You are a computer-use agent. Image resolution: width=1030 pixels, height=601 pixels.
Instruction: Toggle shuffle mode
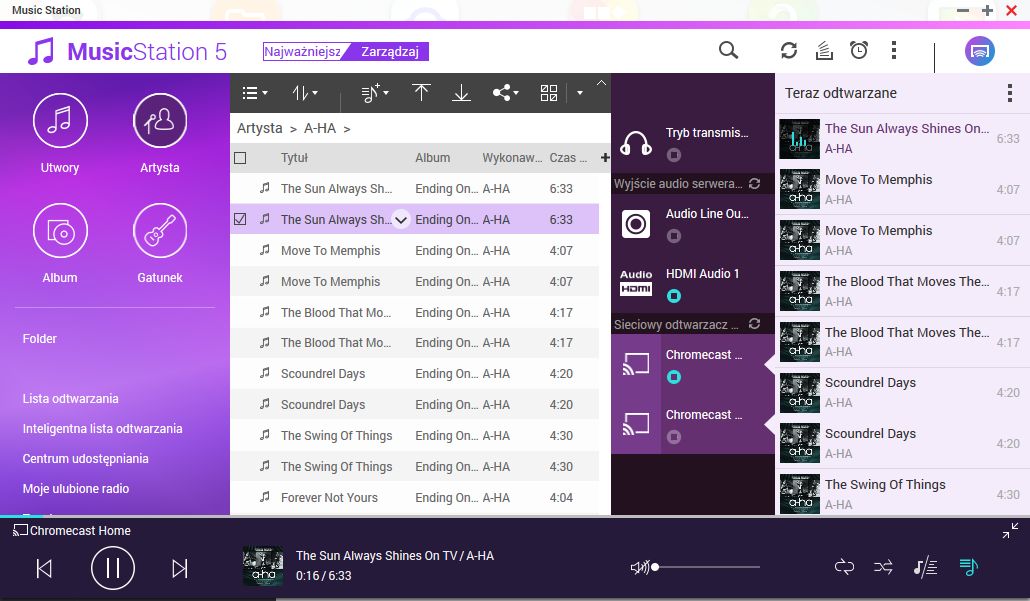click(x=883, y=567)
